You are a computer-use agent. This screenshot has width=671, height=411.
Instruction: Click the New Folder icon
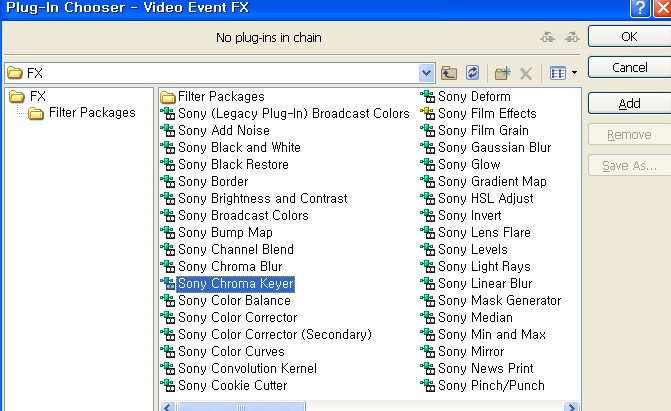click(x=502, y=73)
